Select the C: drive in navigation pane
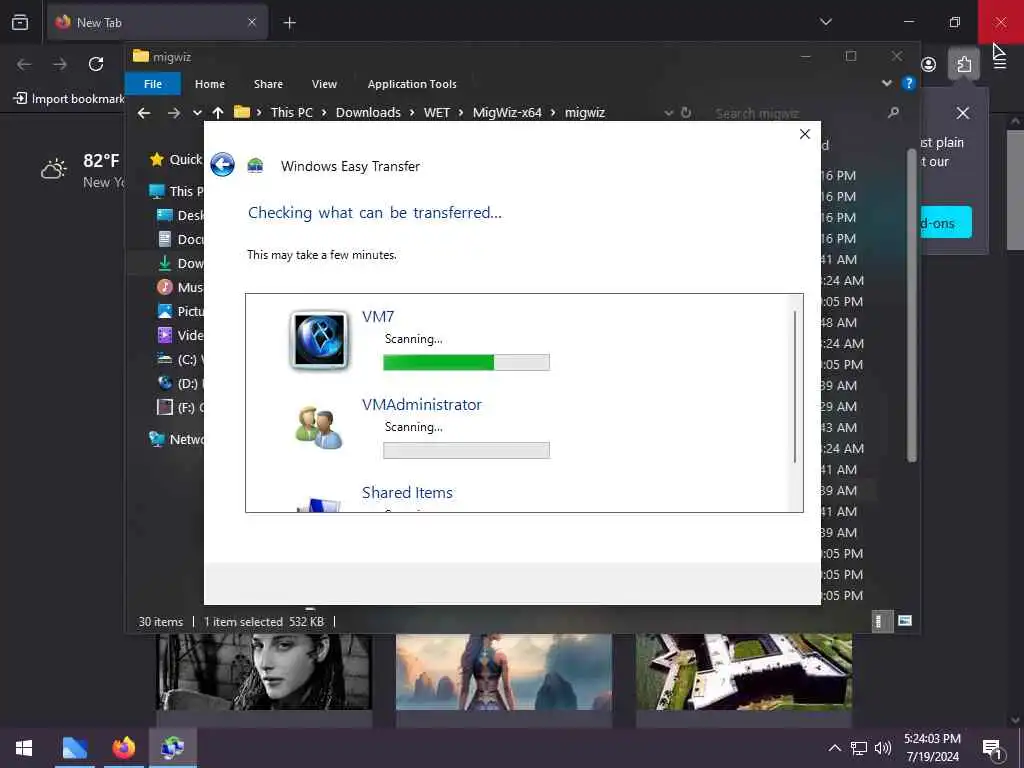This screenshot has height=768, width=1024. pos(181,359)
